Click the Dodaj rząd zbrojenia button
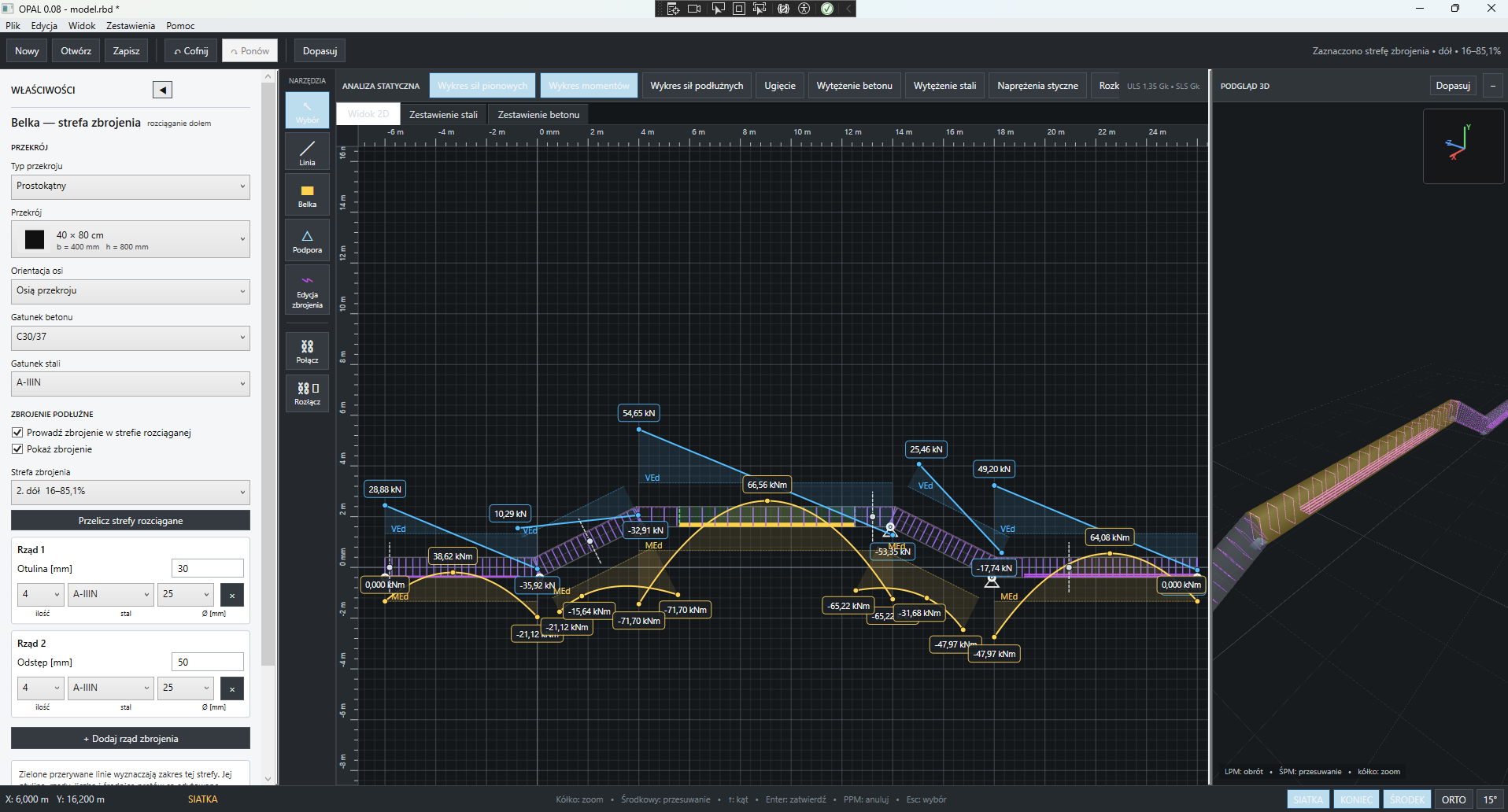 131,739
